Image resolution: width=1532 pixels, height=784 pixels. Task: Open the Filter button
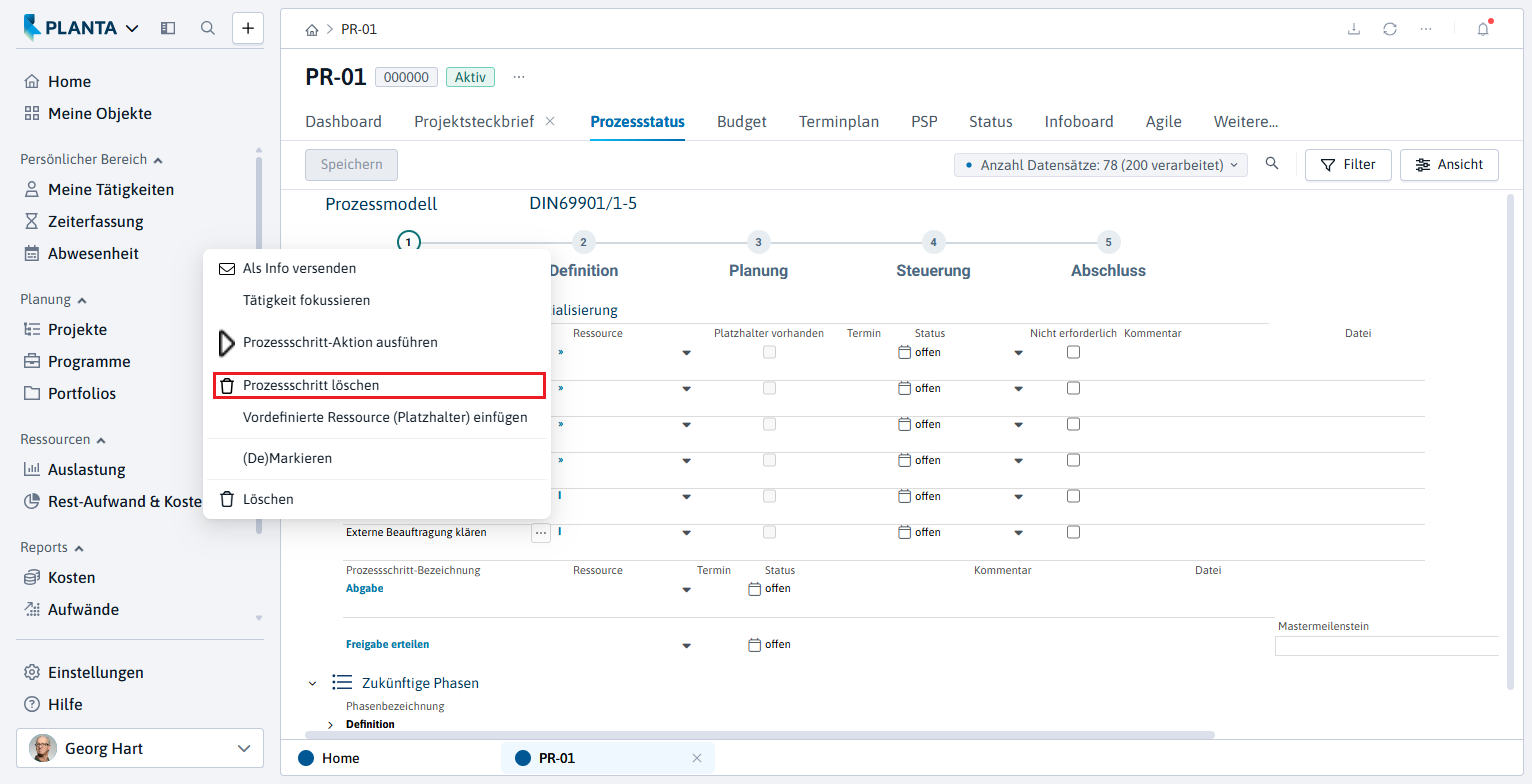pyautogui.click(x=1348, y=164)
